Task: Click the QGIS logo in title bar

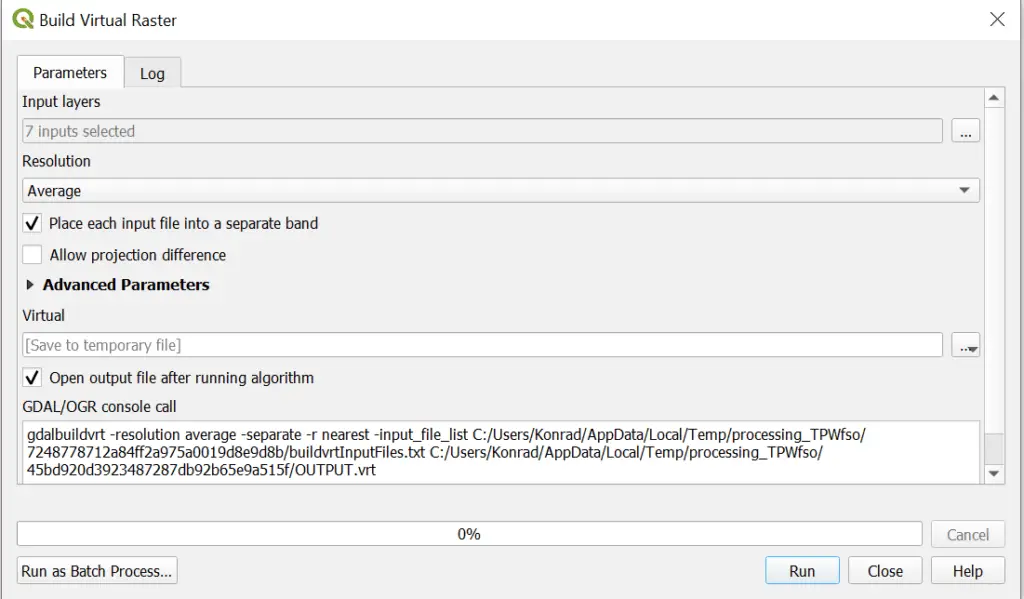Action: point(23,19)
